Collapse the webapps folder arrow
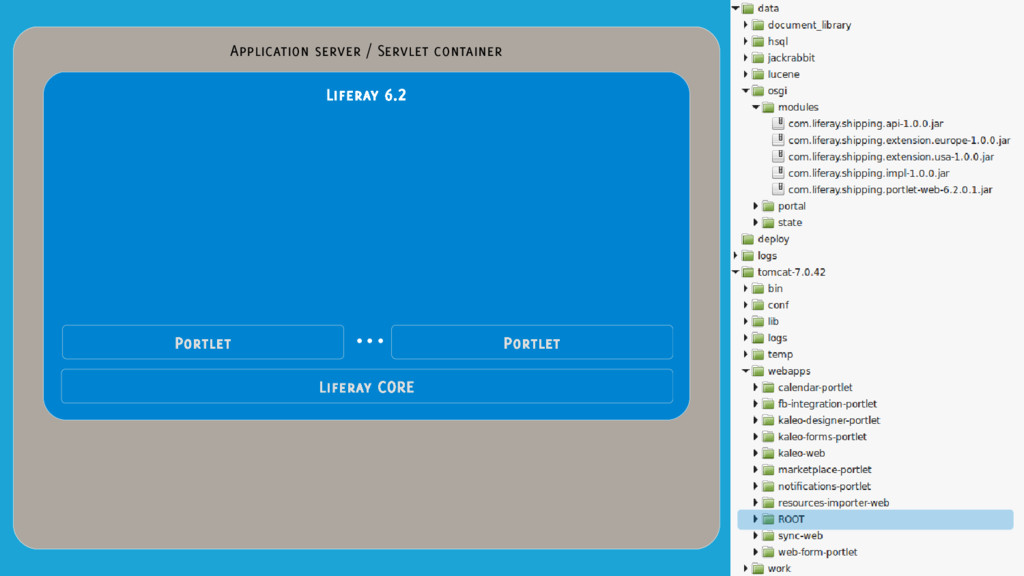 (746, 371)
